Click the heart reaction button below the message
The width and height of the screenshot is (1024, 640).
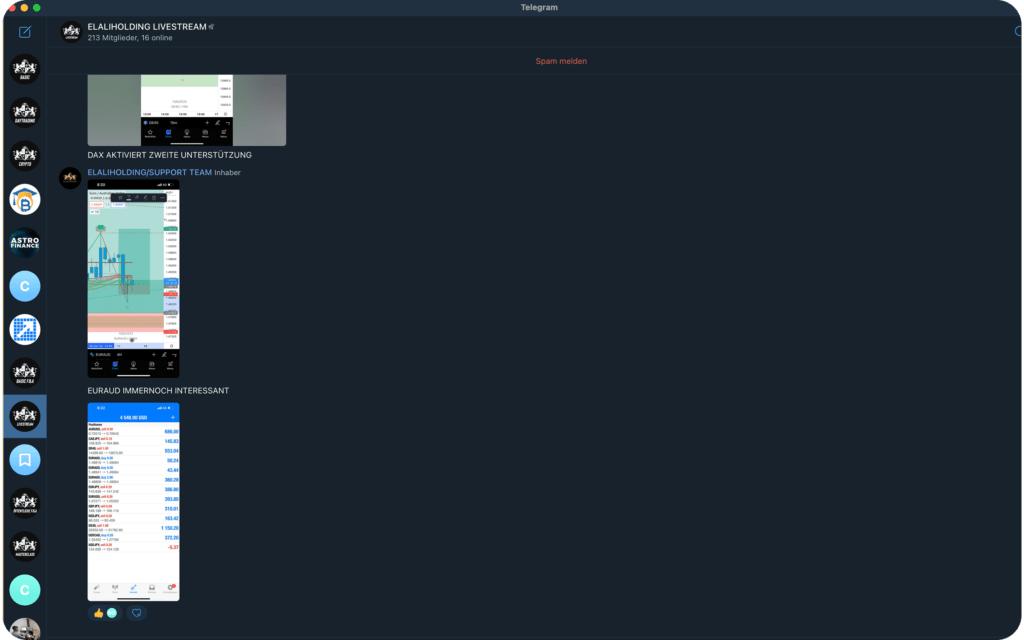click(x=136, y=613)
